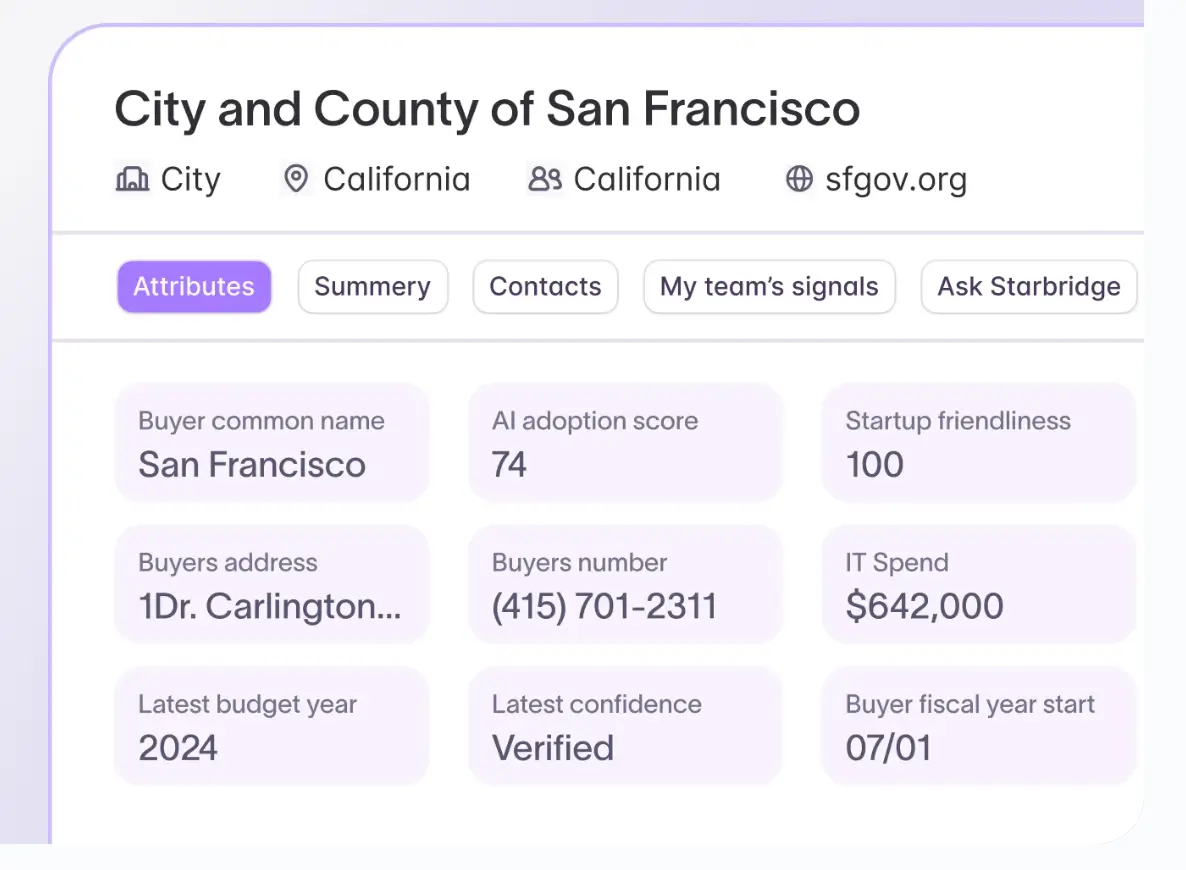Expand the truncated Buyers address card
This screenshot has width=1186, height=870.
pos(272,585)
